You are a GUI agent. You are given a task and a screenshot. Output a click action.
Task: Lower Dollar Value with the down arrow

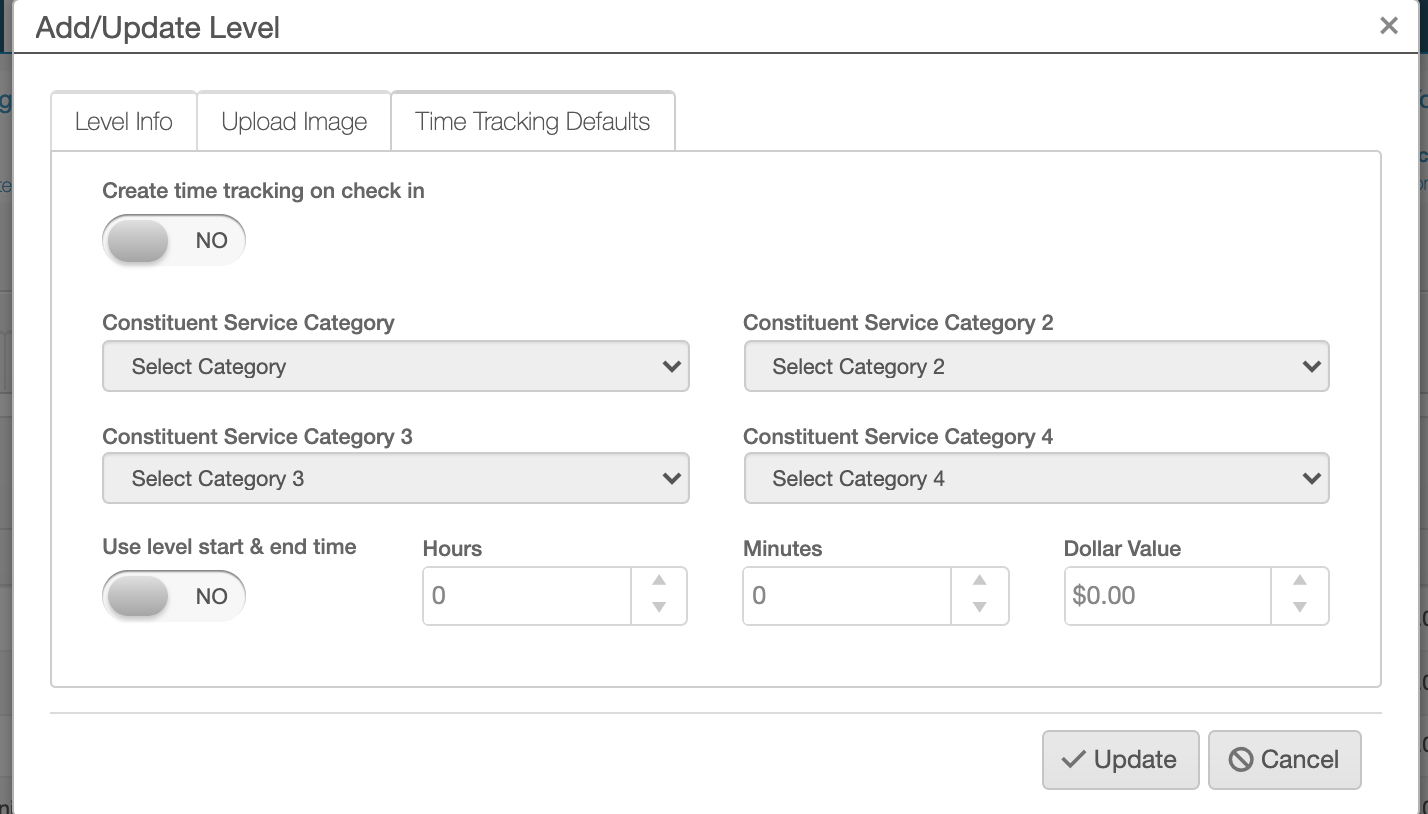tap(1300, 607)
